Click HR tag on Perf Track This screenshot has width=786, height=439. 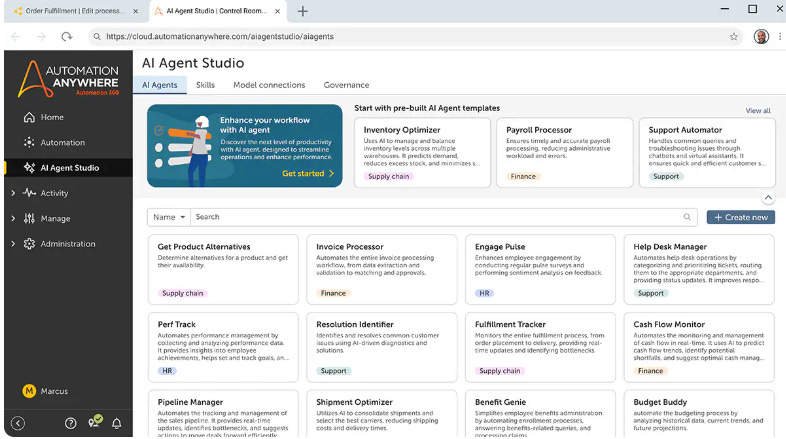(x=167, y=371)
